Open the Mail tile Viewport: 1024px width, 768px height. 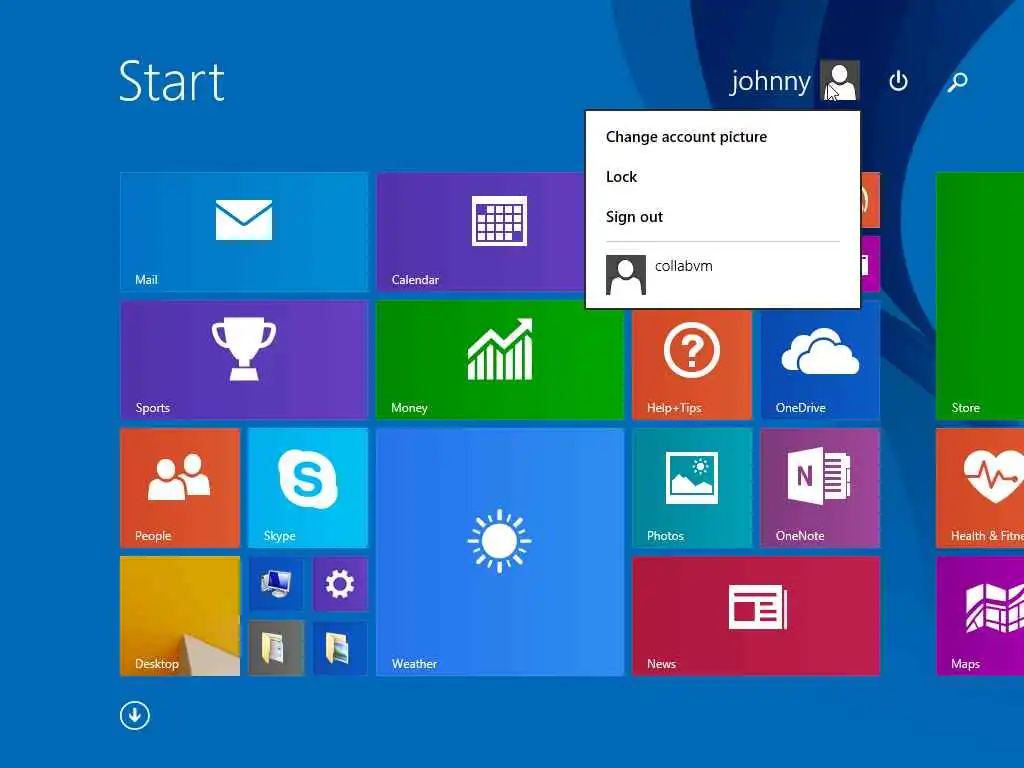click(244, 232)
